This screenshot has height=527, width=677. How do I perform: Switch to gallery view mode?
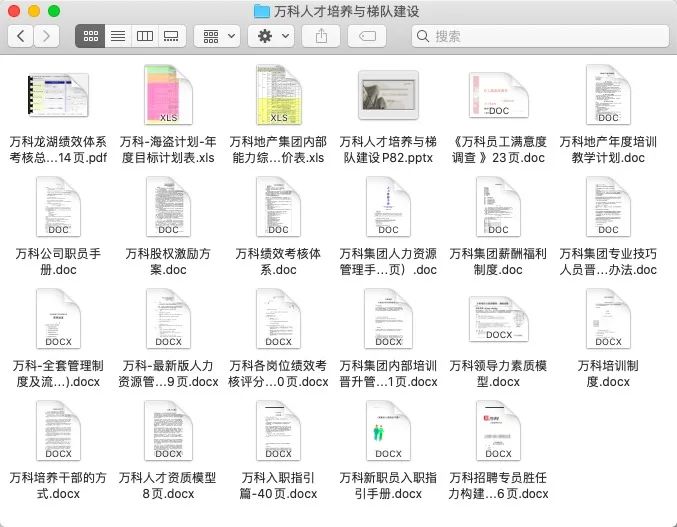171,36
